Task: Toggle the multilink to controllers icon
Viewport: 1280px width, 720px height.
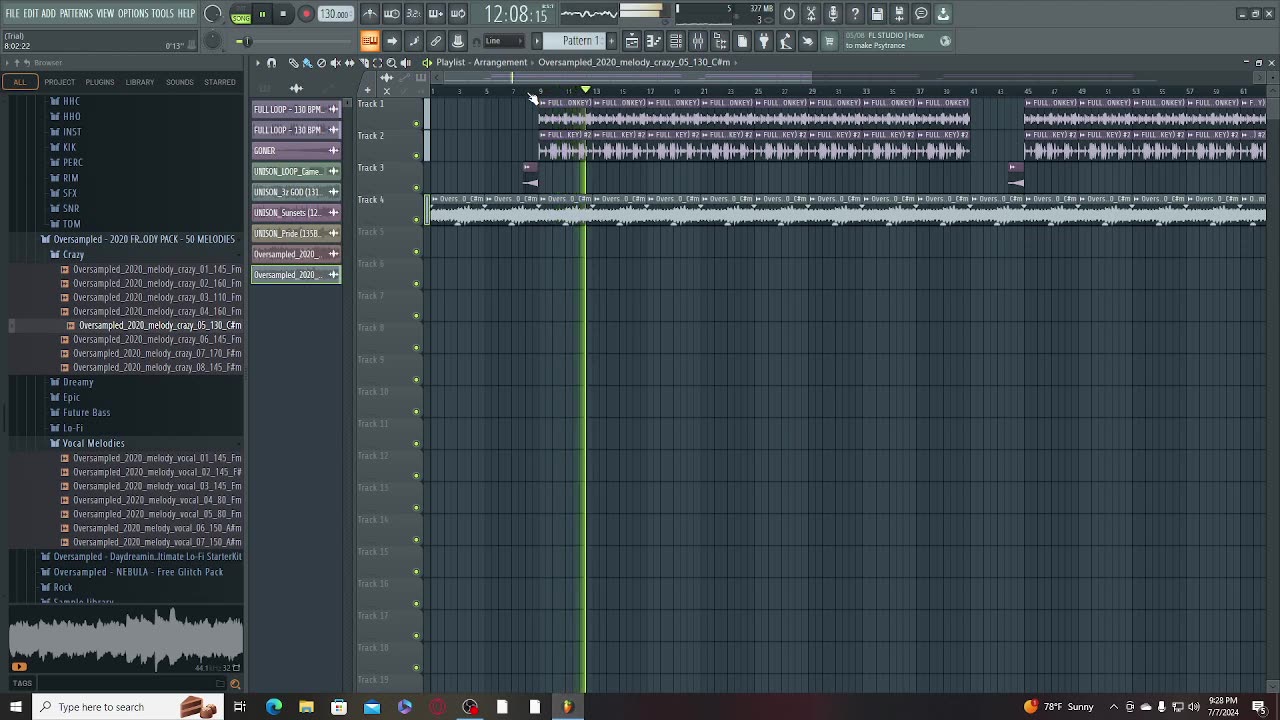Action: 436,41
